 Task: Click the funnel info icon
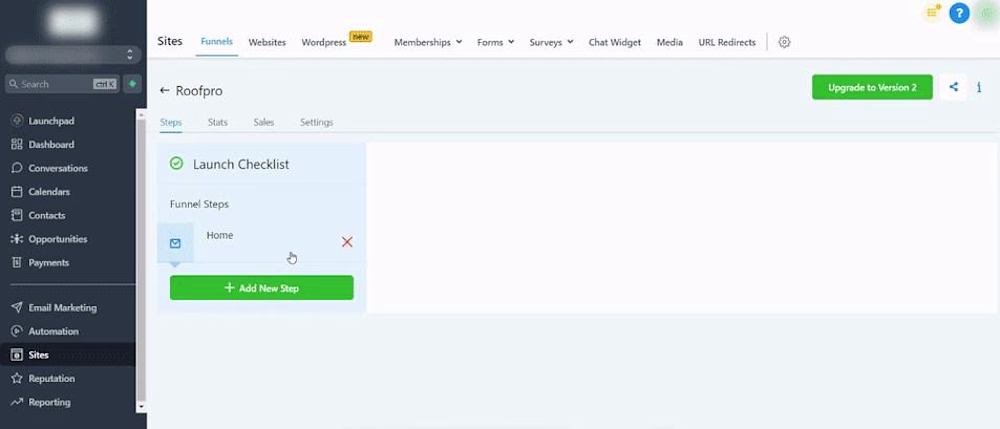click(x=979, y=87)
